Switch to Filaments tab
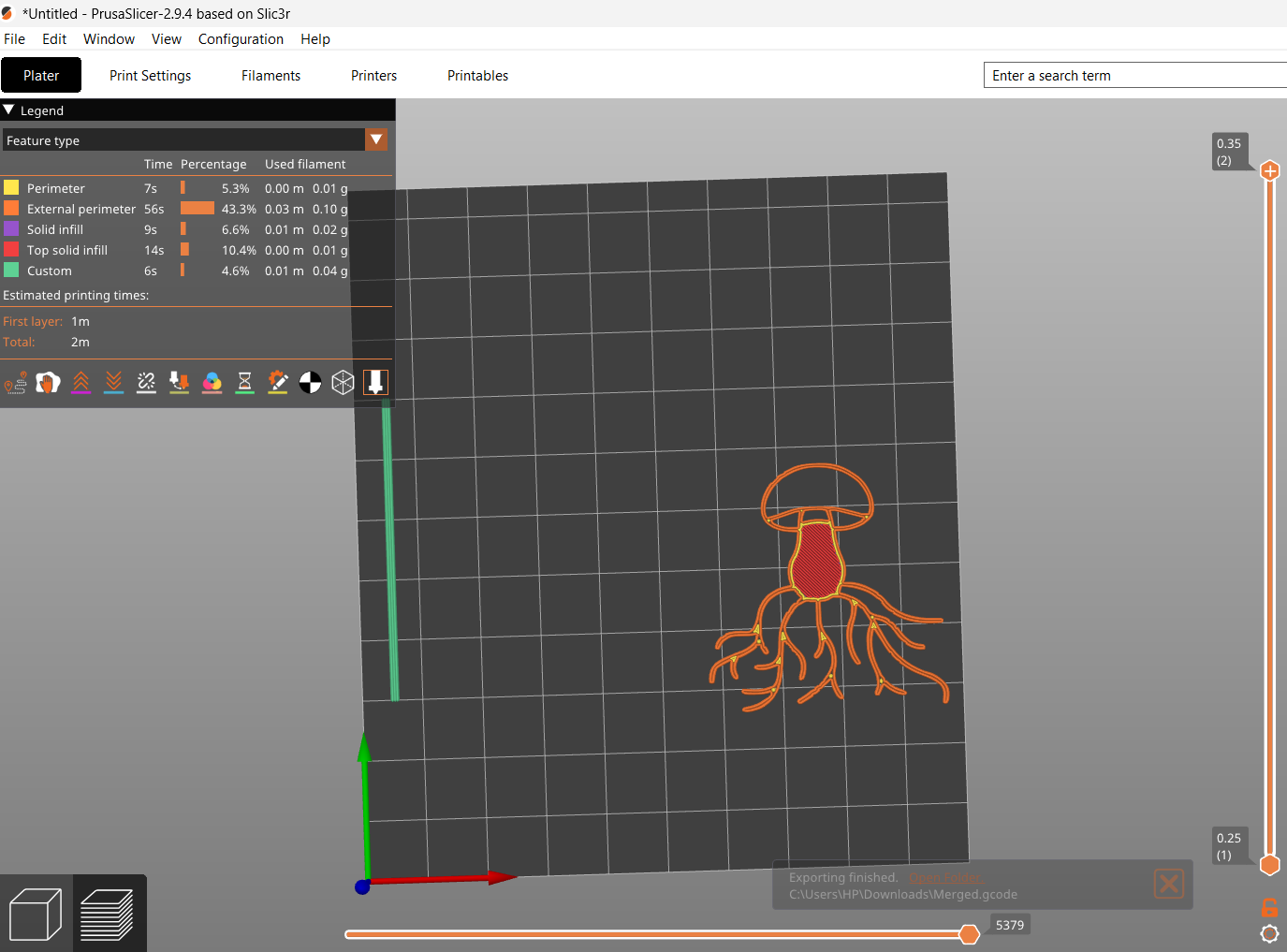Image resolution: width=1287 pixels, height=952 pixels. (271, 76)
